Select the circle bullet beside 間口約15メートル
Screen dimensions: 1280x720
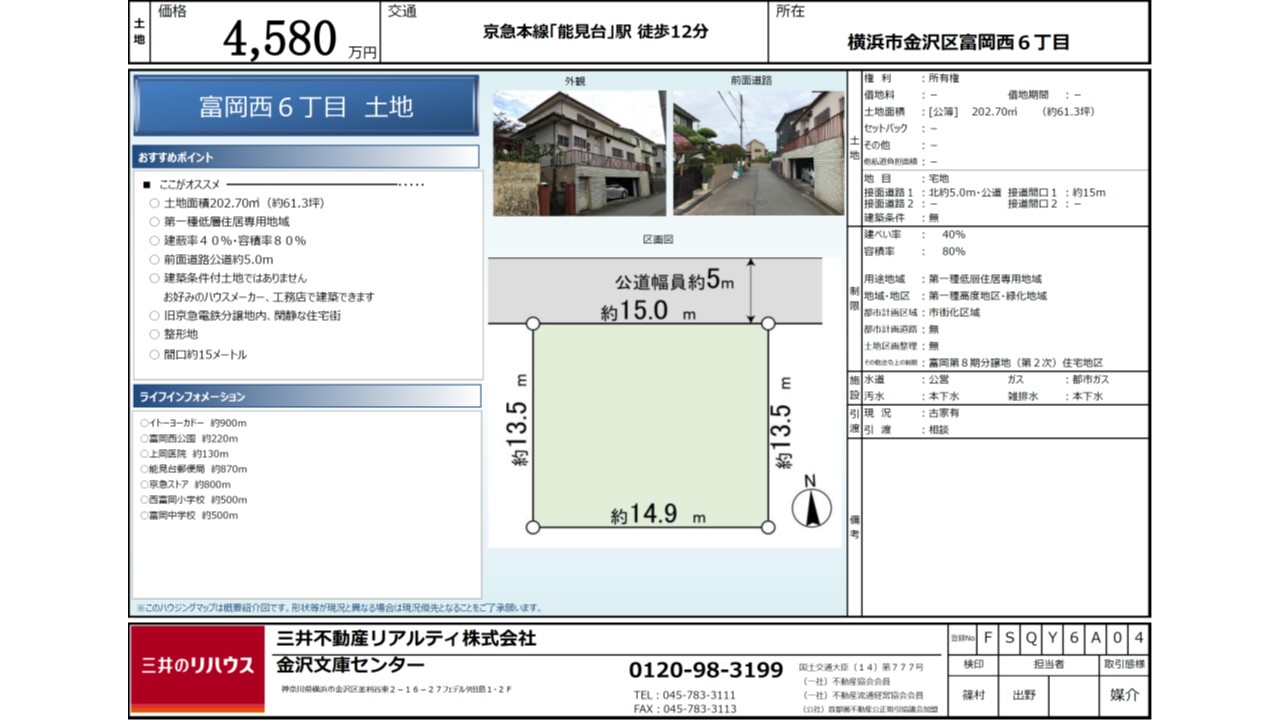154,355
